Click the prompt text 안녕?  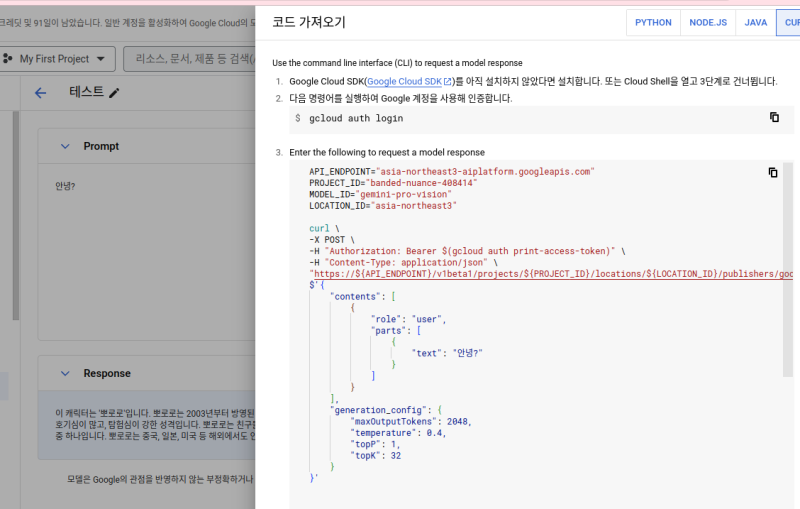(x=65, y=186)
